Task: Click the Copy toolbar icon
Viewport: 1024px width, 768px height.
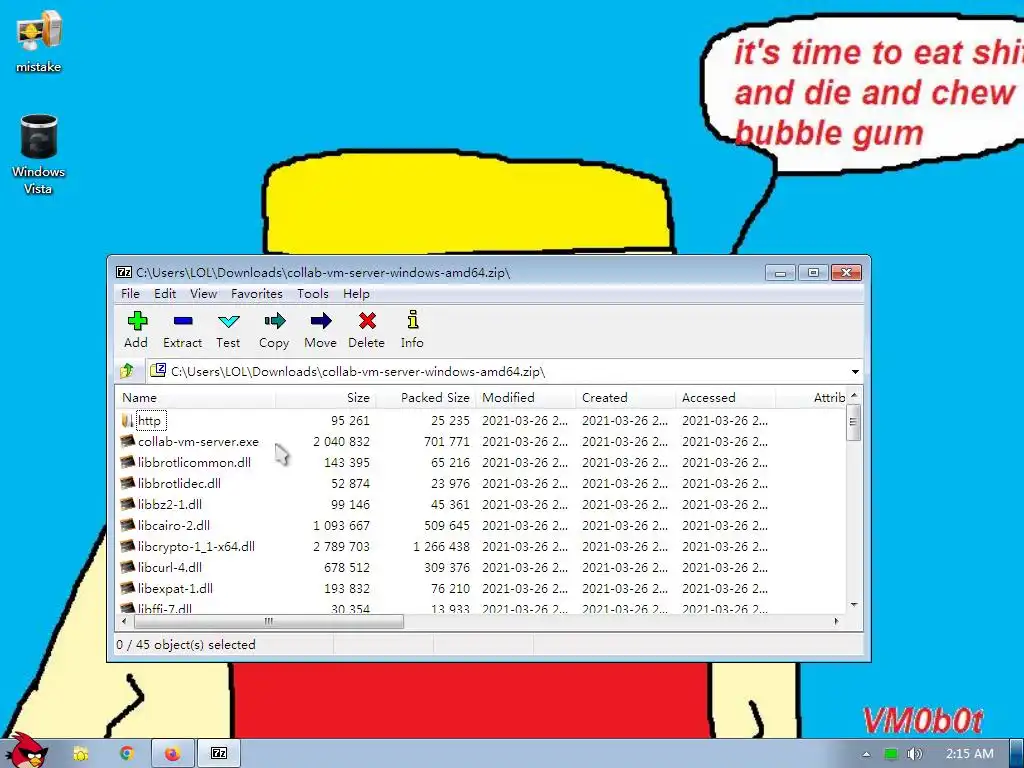Action: click(275, 321)
